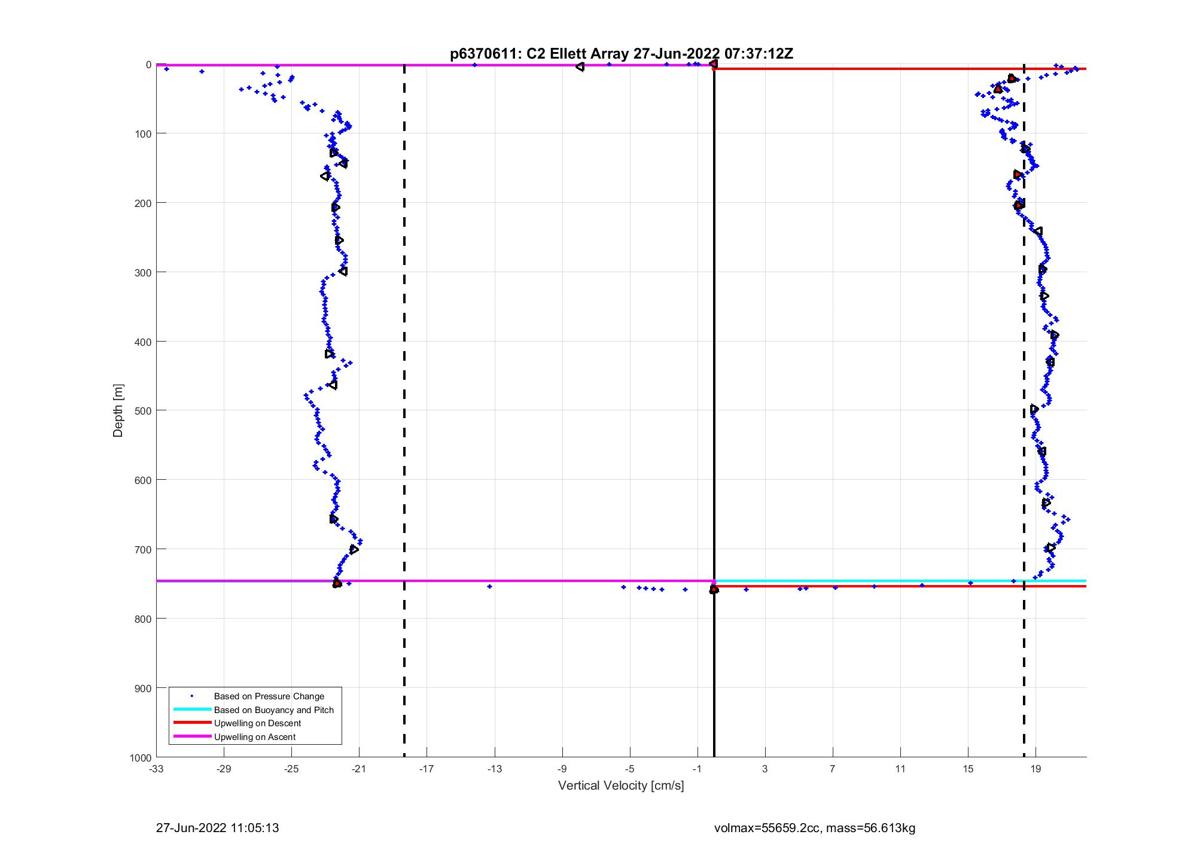Click the y-axis tick label '600'
Screen dimensions: 1200x851
(142, 480)
